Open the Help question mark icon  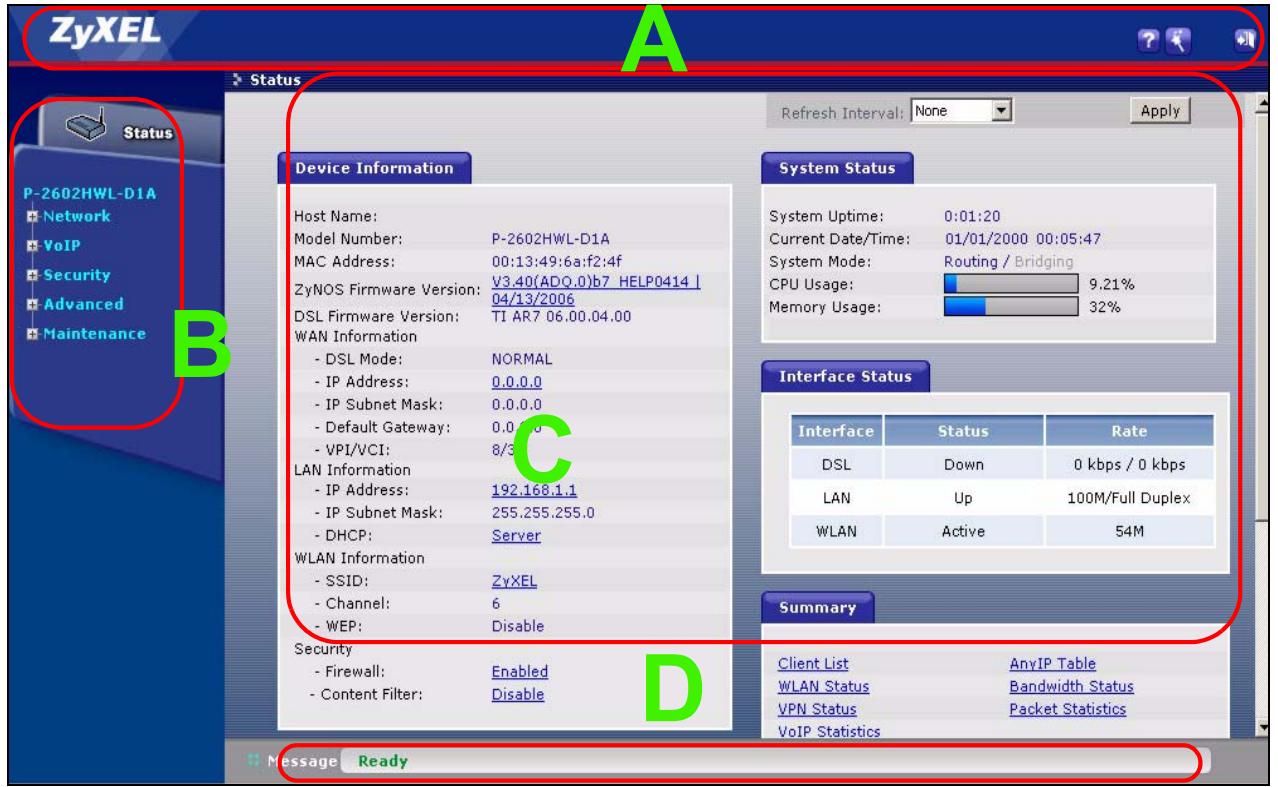click(x=1148, y=40)
